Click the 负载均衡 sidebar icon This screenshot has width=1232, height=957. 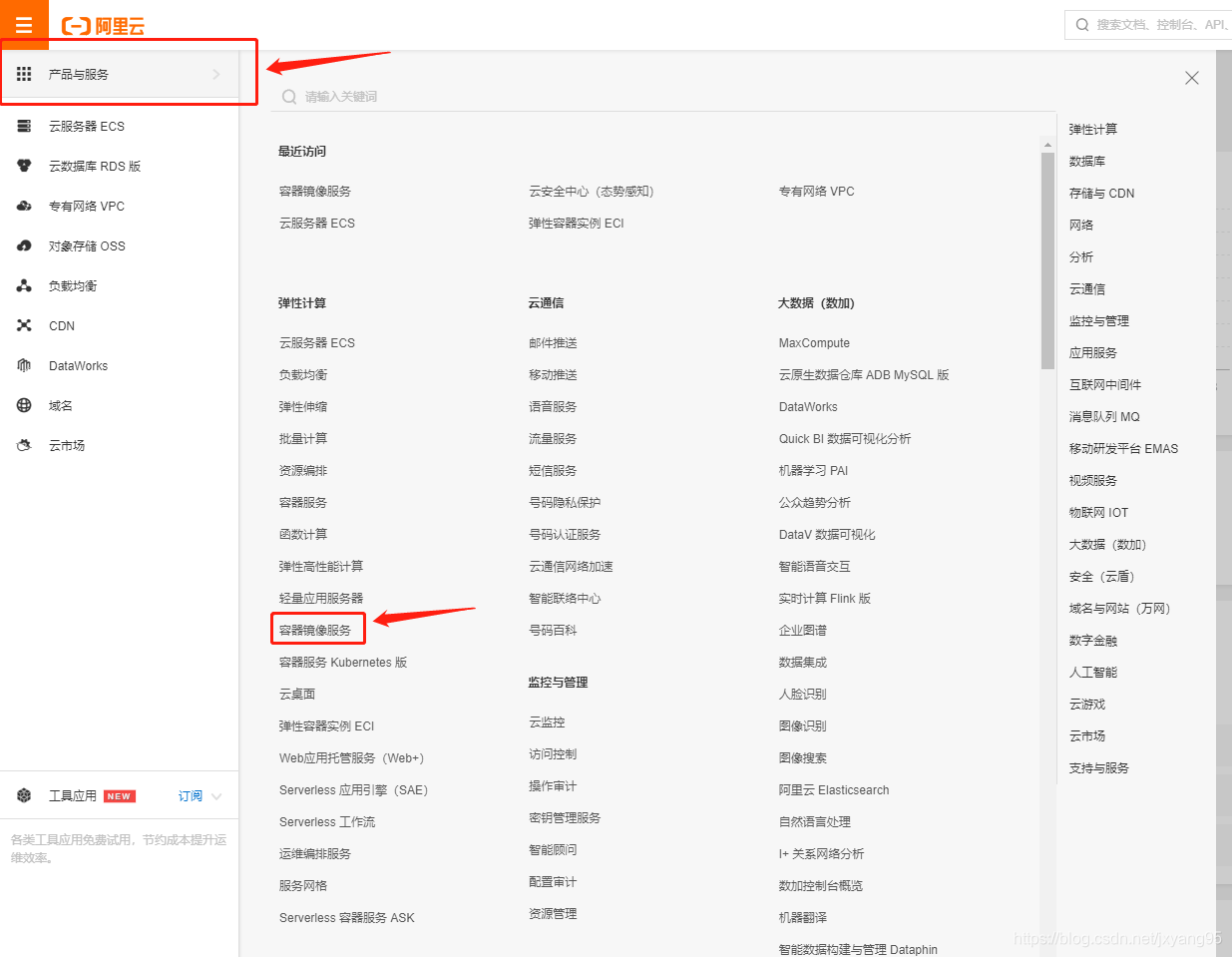click(24, 285)
